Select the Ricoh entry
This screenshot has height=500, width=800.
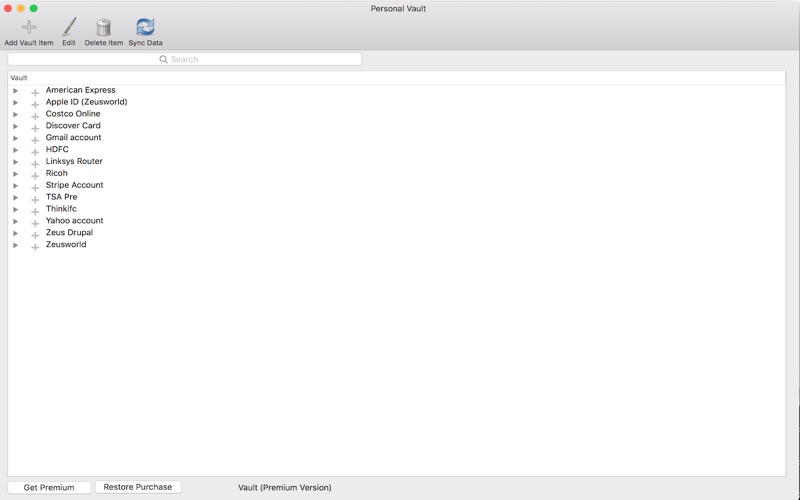click(57, 173)
